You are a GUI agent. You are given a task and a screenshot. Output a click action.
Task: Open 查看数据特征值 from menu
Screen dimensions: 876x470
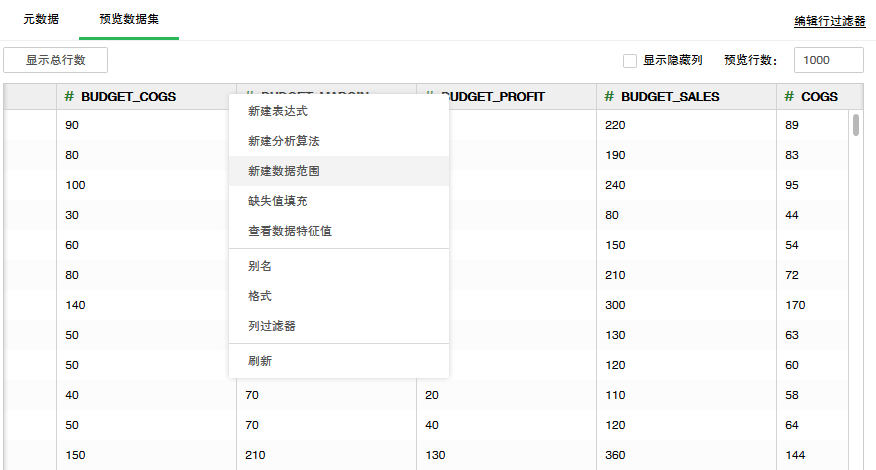[290, 231]
